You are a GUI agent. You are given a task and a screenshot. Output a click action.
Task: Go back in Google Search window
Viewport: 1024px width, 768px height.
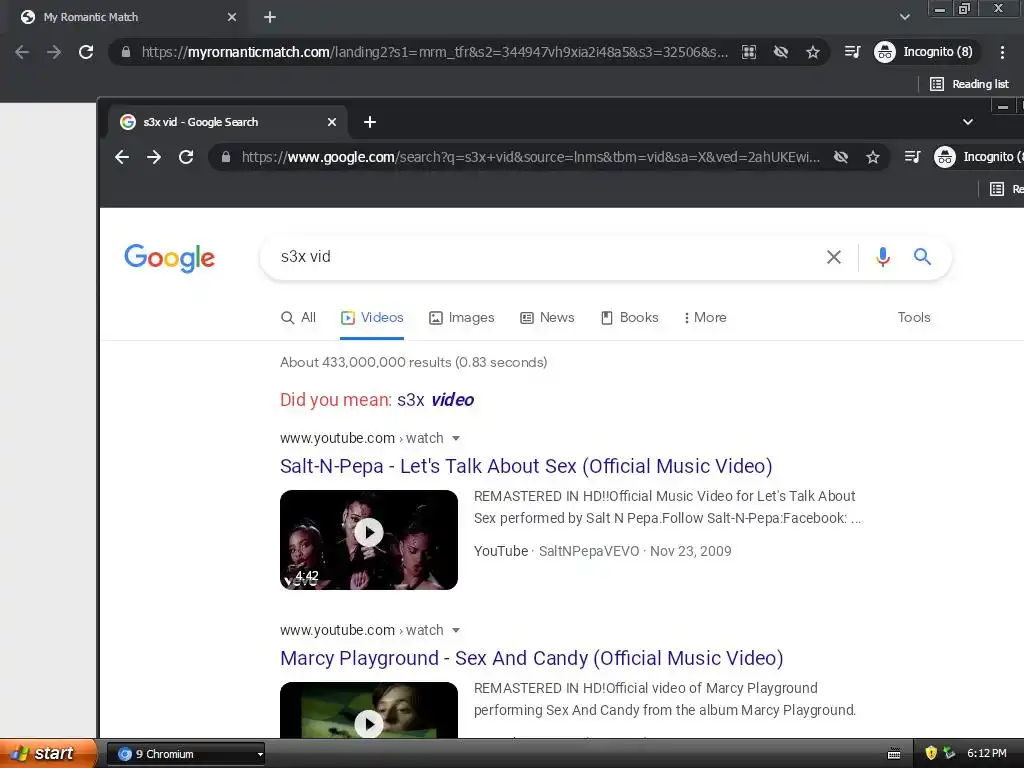tap(122, 157)
